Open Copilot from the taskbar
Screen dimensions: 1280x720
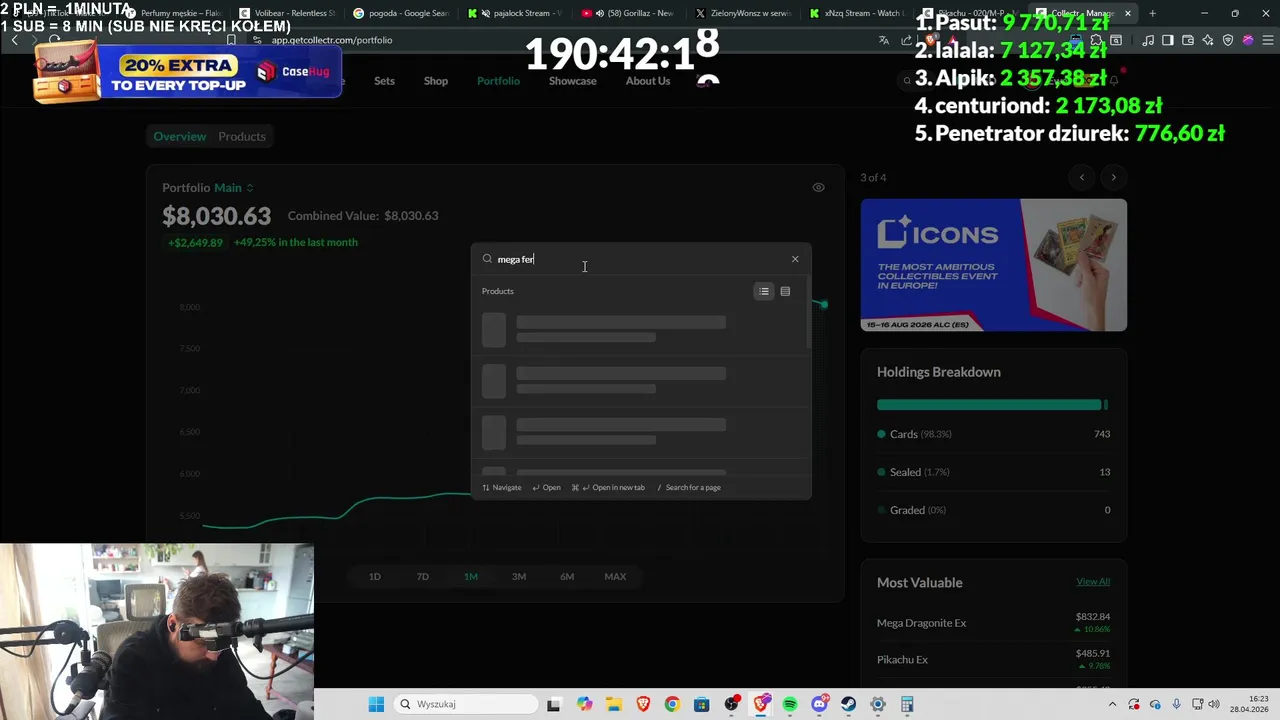[x=584, y=704]
